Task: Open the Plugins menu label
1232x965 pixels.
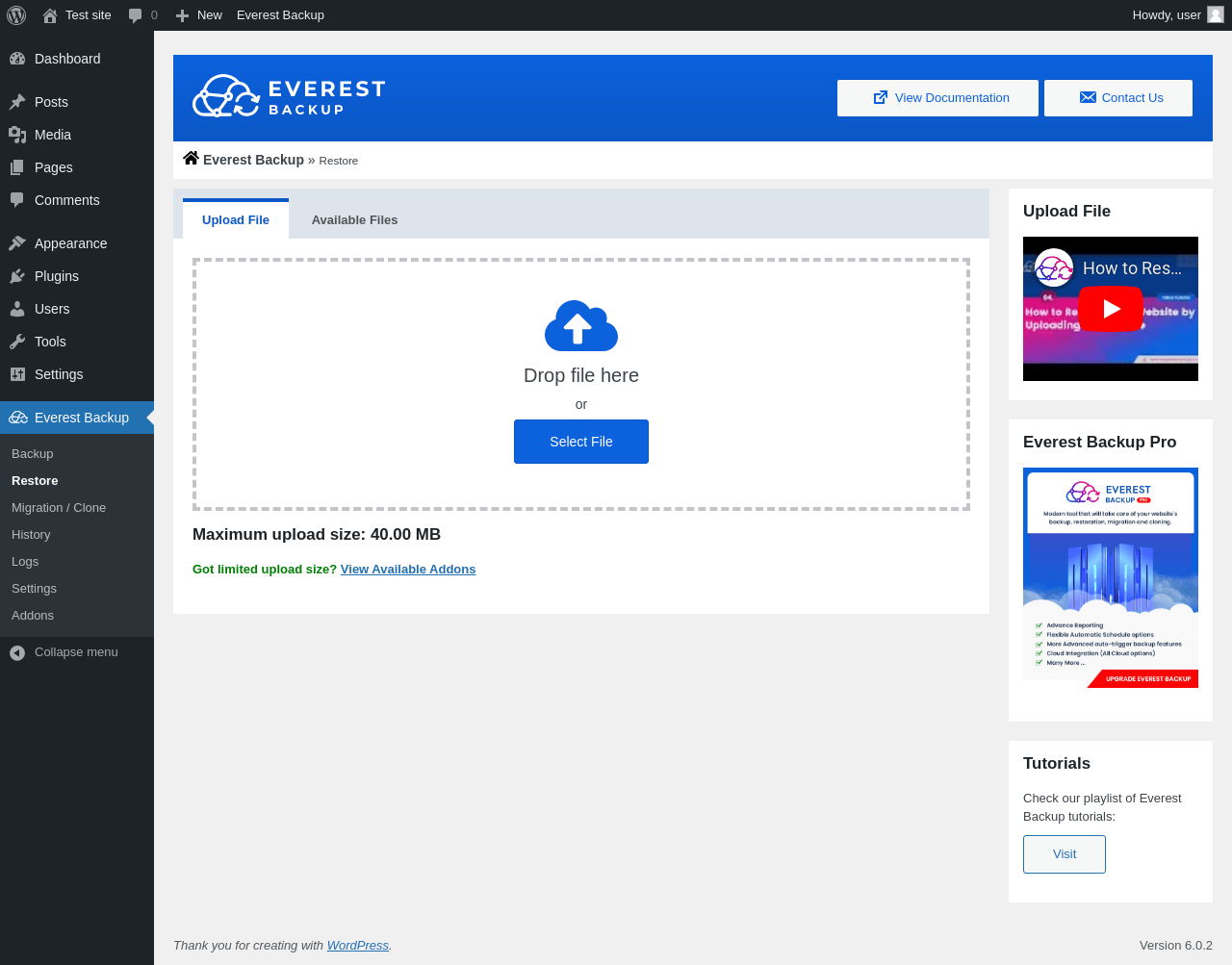Action: 57,276
